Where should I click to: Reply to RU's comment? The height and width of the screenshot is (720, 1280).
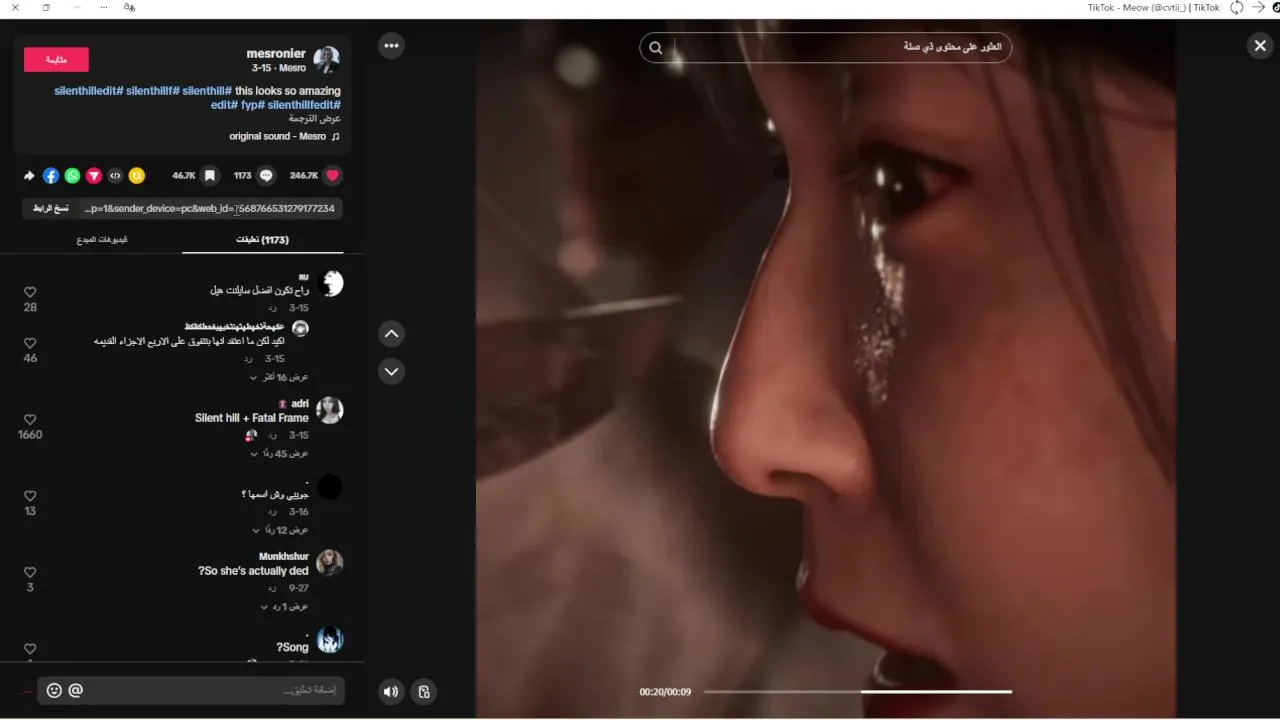coord(272,308)
